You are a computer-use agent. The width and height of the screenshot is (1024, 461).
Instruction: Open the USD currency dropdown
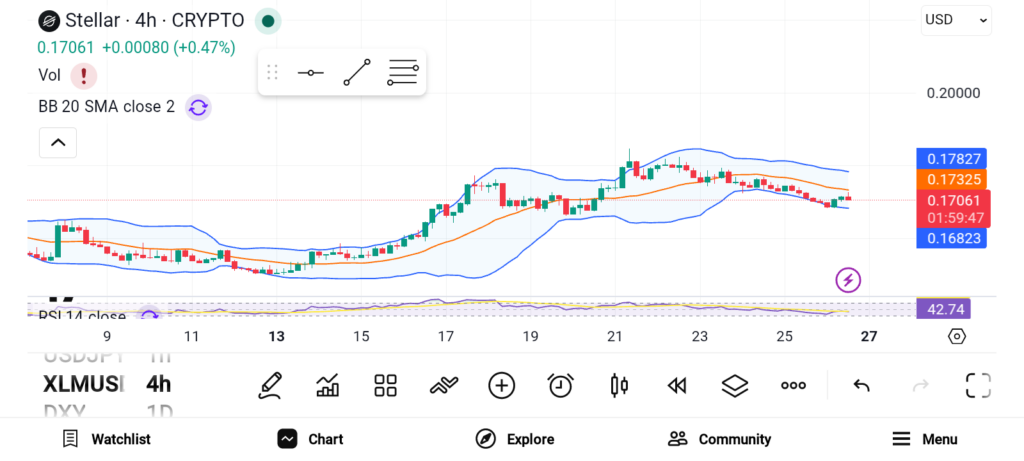956,20
